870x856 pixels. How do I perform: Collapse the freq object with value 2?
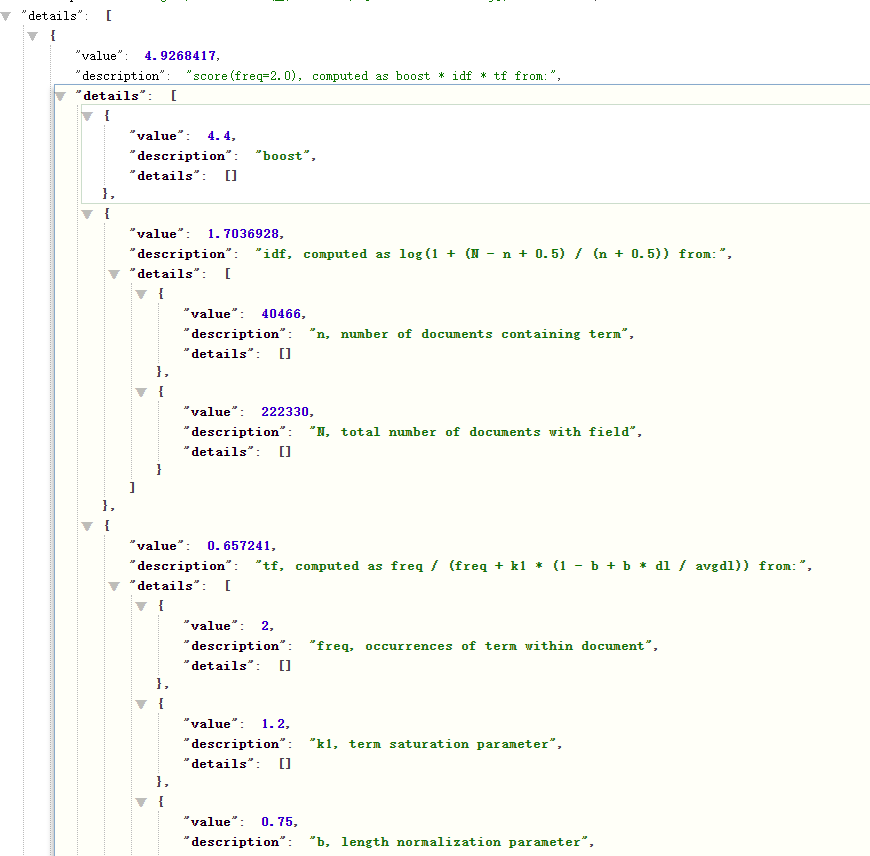[141, 606]
